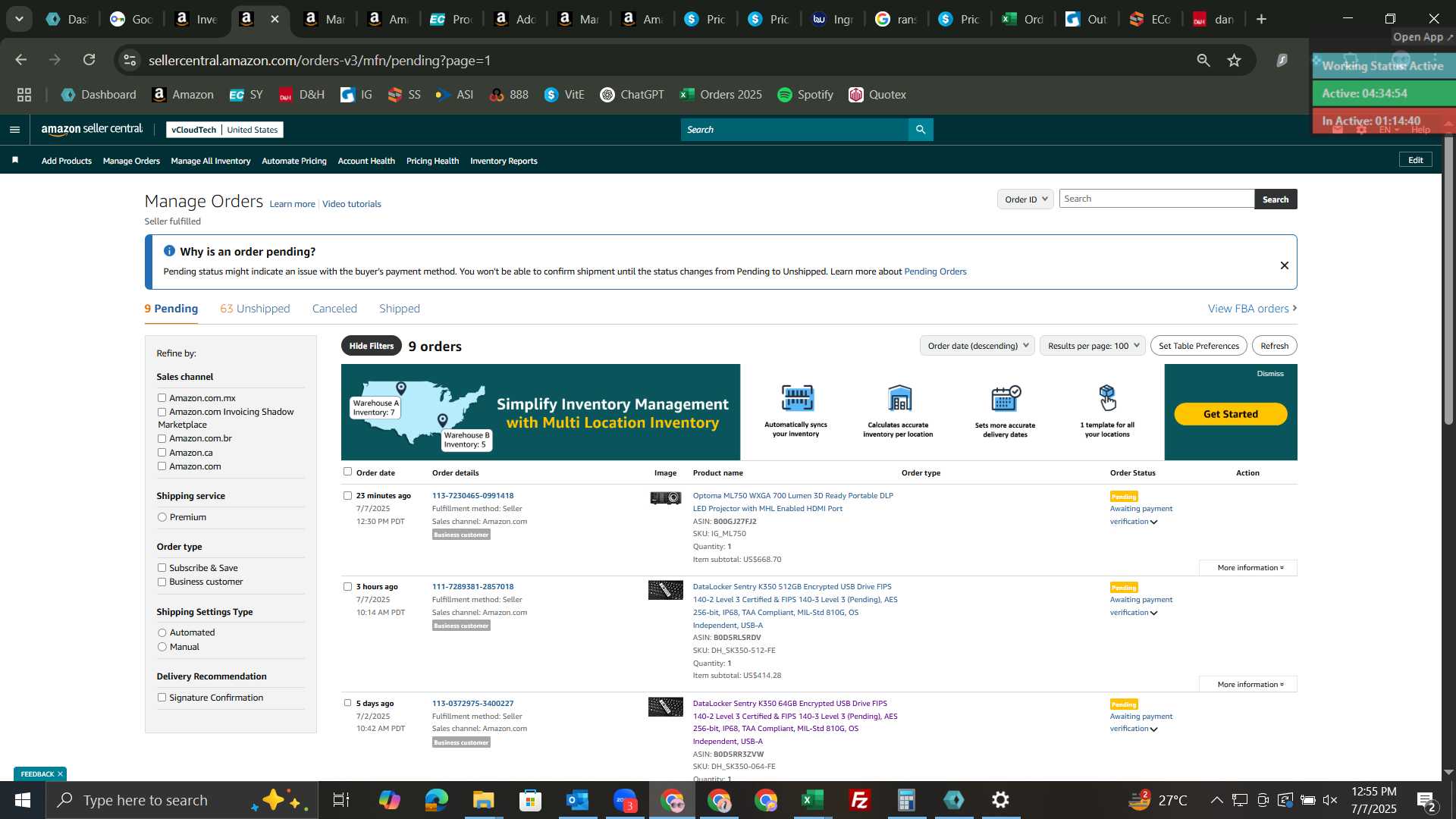Click the browser reload icon
This screenshot has height=819, width=1456.
tap(89, 60)
